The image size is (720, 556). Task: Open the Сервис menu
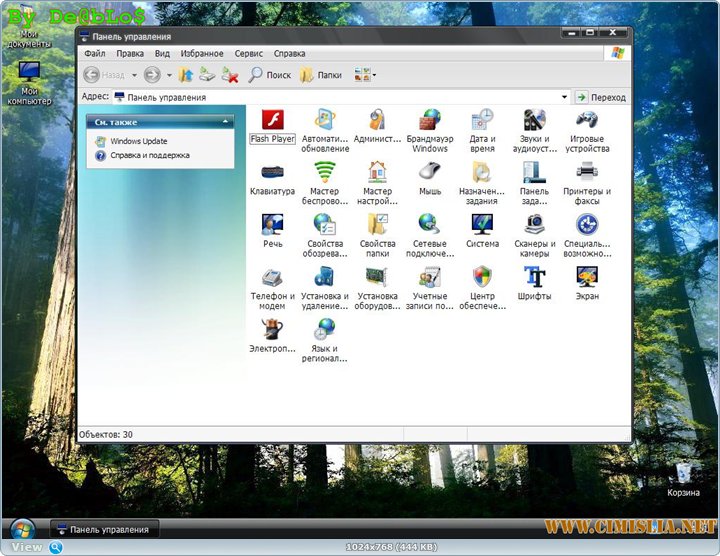(249, 53)
